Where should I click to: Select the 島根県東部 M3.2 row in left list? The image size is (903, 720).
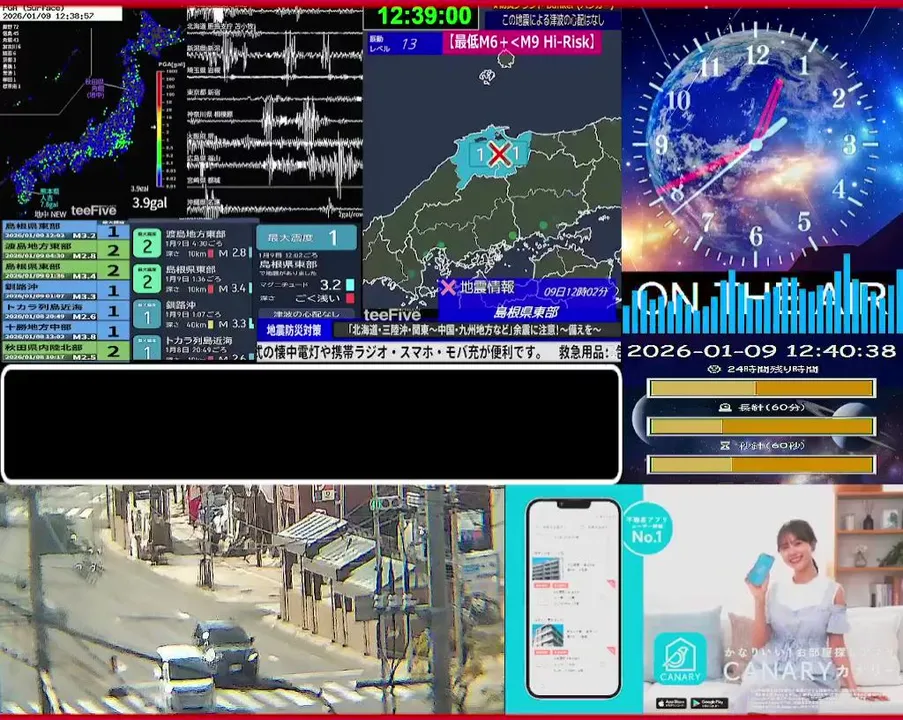click(65, 230)
